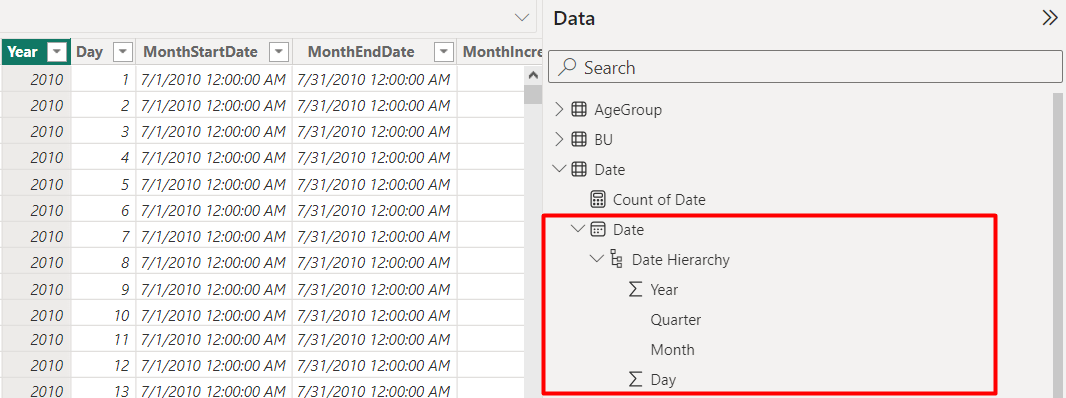Click the Data pane title
1066x398 pixels.
point(574,18)
